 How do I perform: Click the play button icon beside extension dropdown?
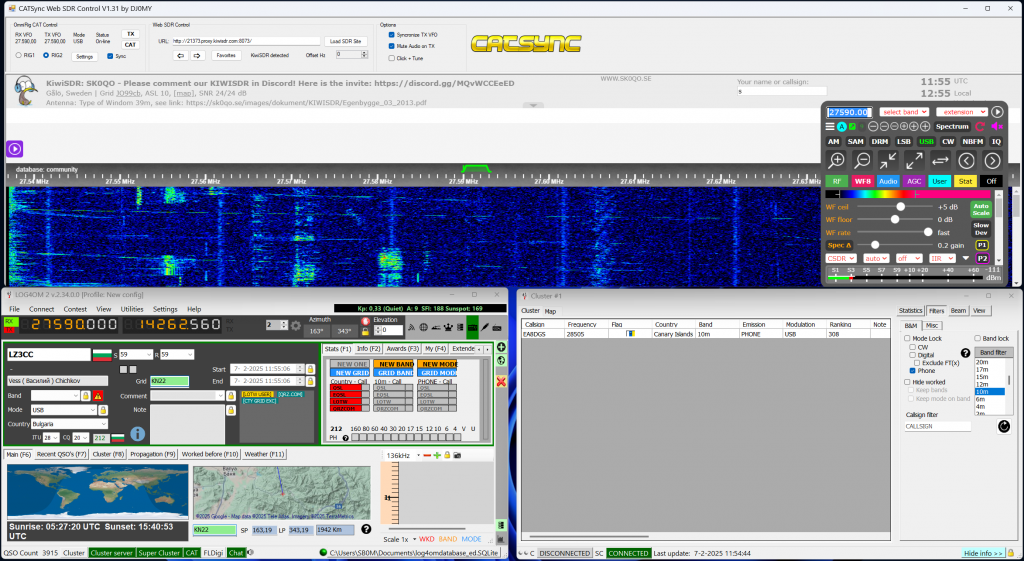tap(997, 112)
